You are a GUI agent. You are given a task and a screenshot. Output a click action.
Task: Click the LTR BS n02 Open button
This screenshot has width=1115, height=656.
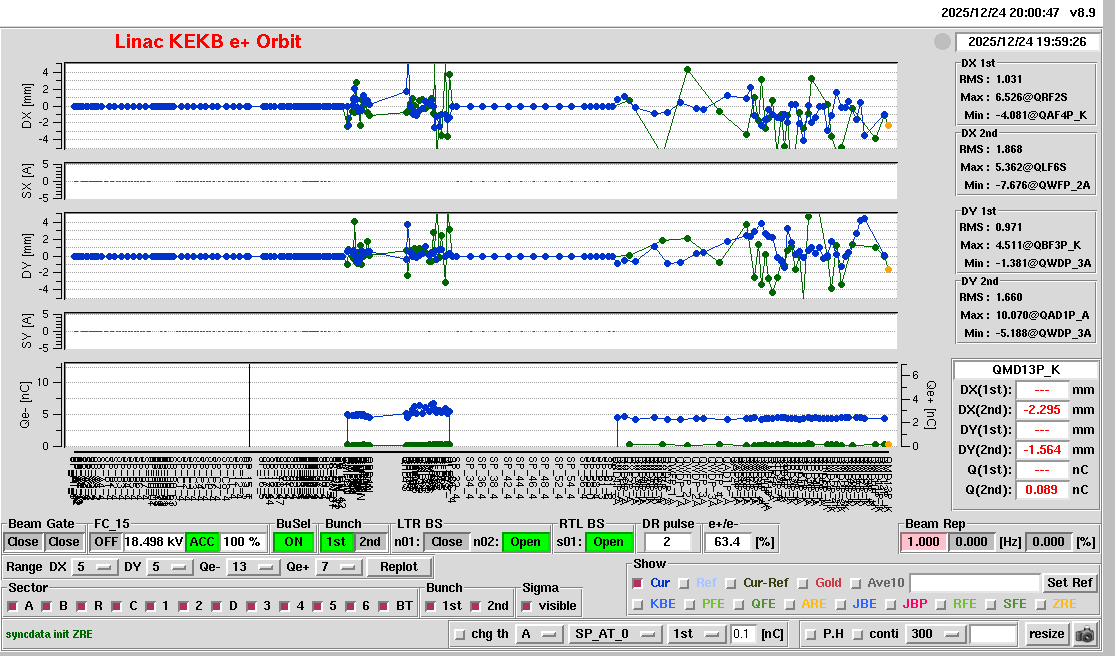pos(526,542)
